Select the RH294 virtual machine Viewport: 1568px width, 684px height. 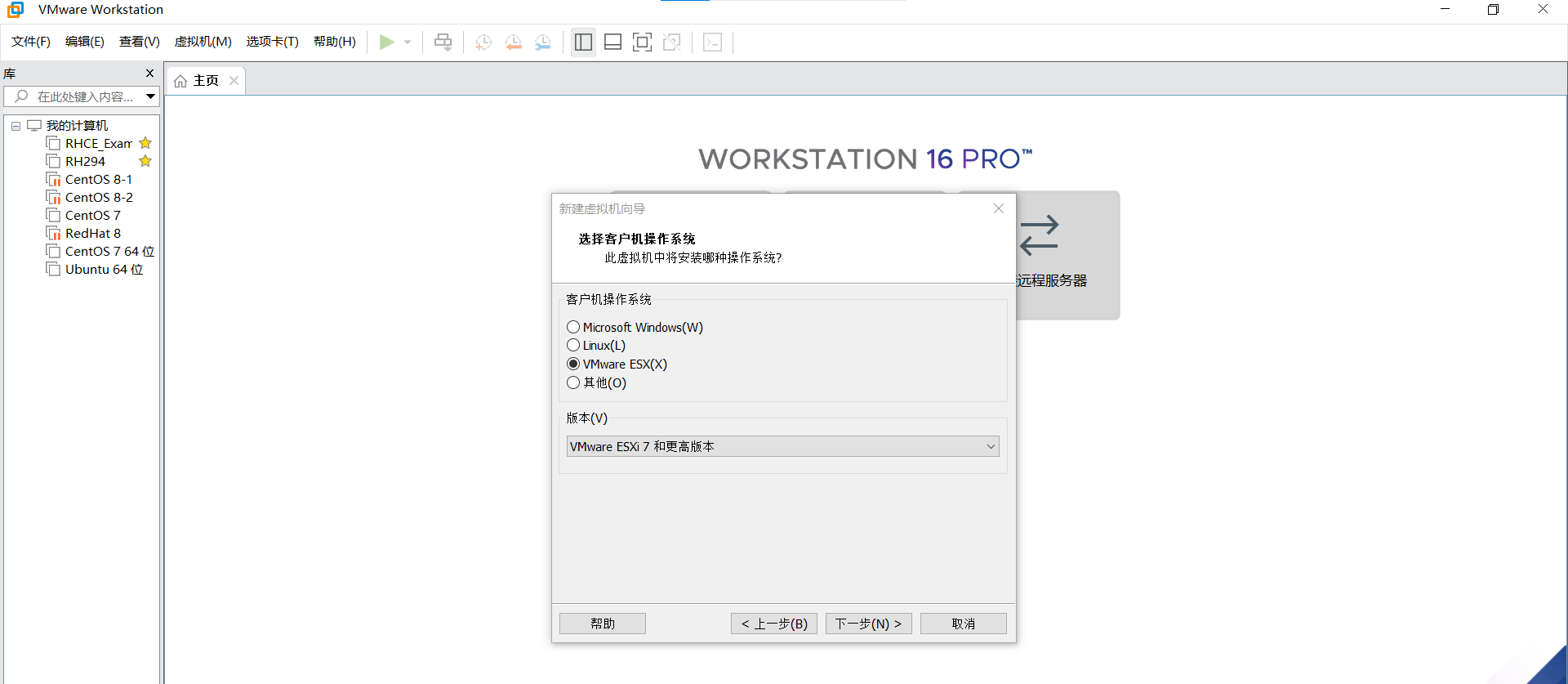coord(85,162)
